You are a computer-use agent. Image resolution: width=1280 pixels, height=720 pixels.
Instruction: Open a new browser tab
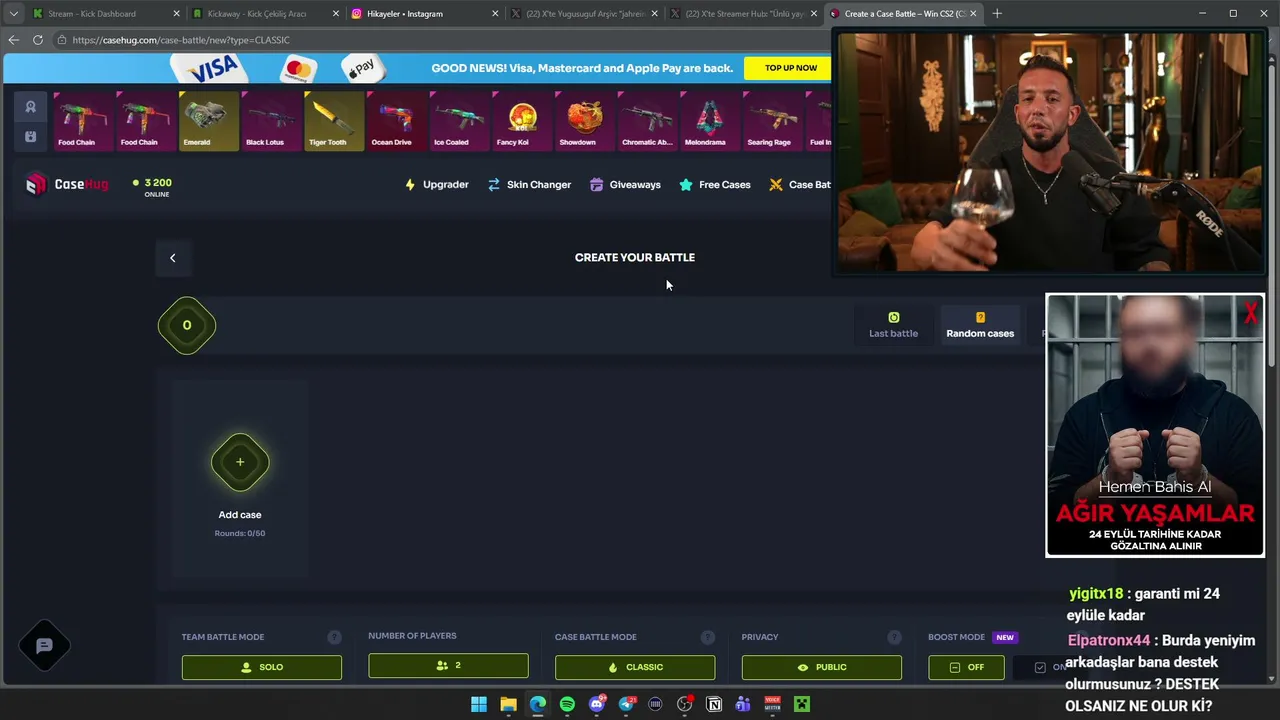coord(997,14)
